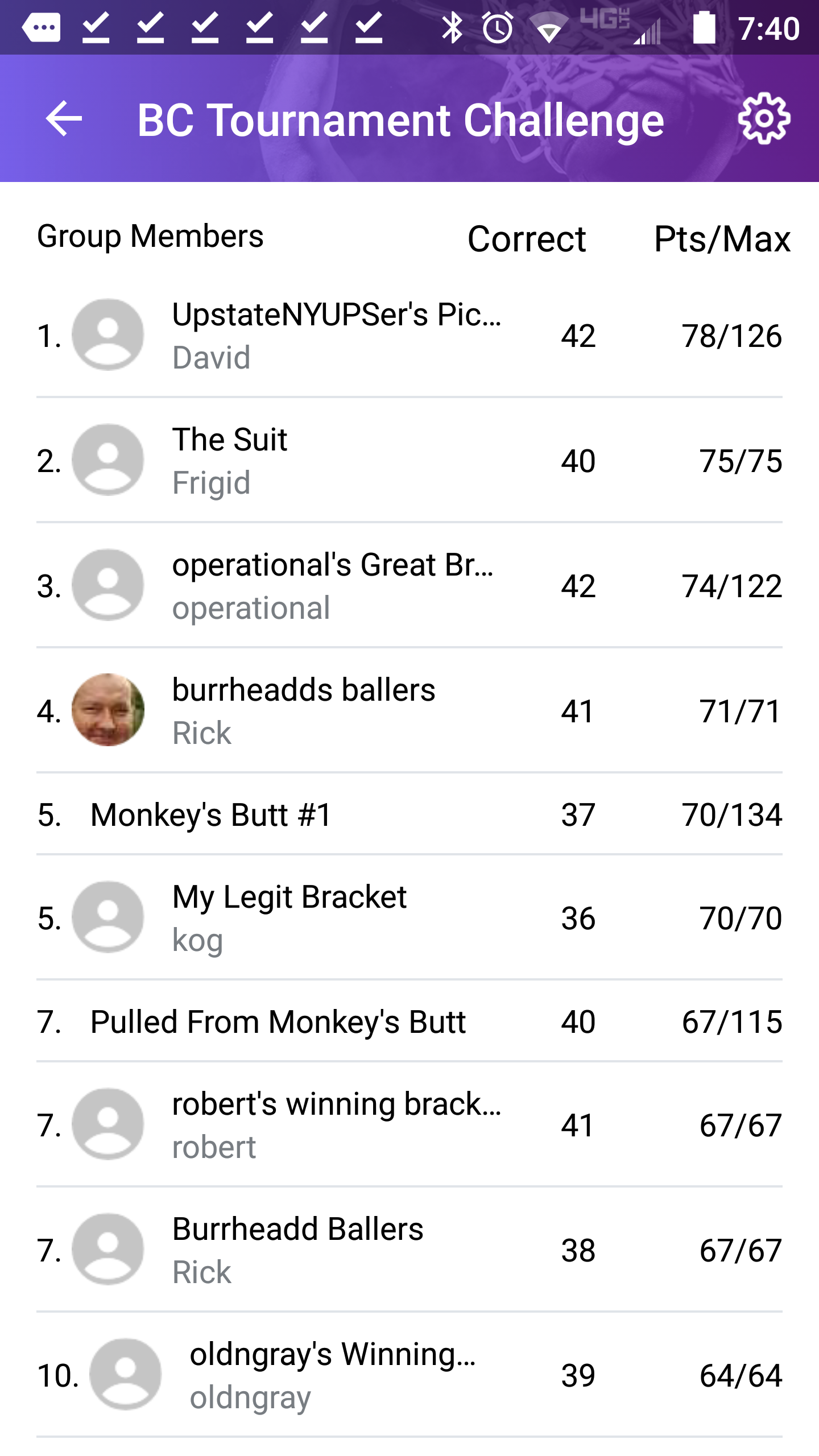Select Pulled From Monkey's Butt row
This screenshot has width=819, height=1456.
pyautogui.click(x=409, y=1021)
